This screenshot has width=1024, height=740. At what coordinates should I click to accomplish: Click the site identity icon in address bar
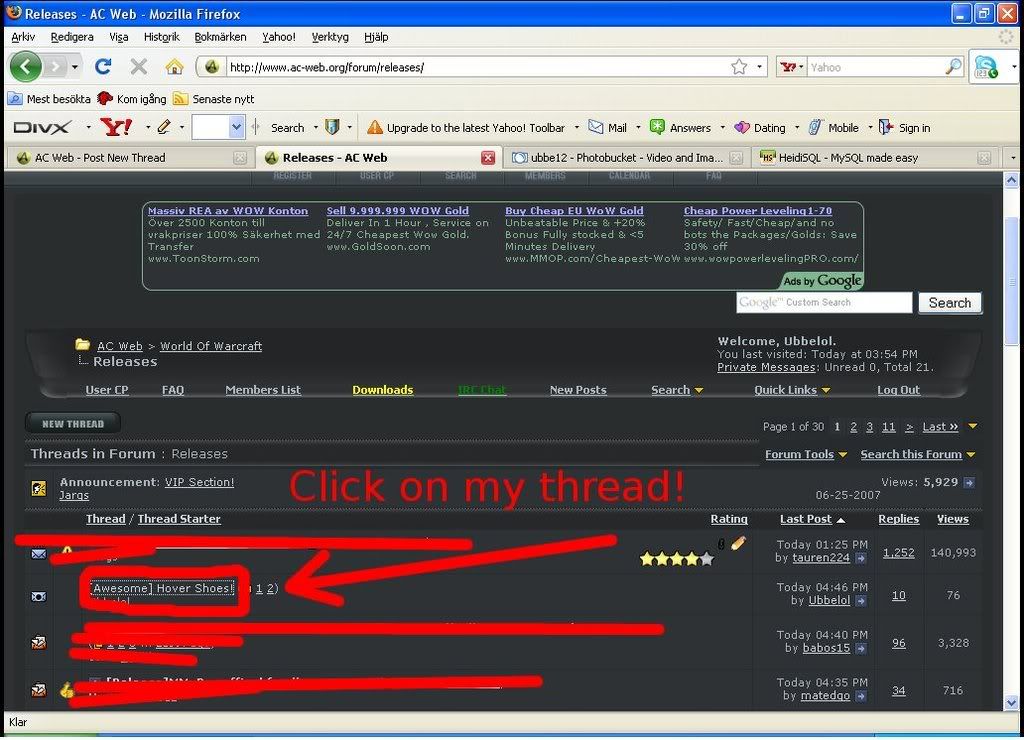click(x=211, y=67)
